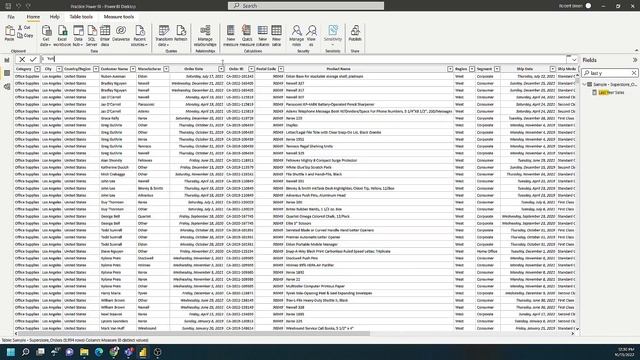Click the Undo icon in title bar
The image size is (640, 360).
point(18,6)
